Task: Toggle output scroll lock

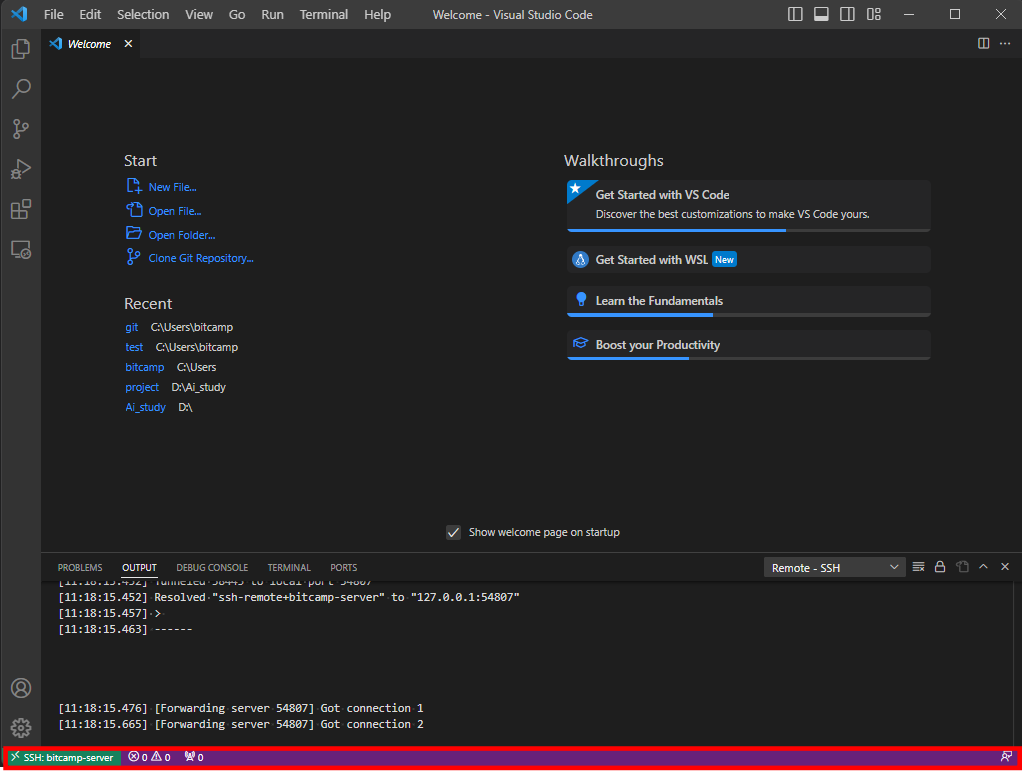Action: coord(939,567)
